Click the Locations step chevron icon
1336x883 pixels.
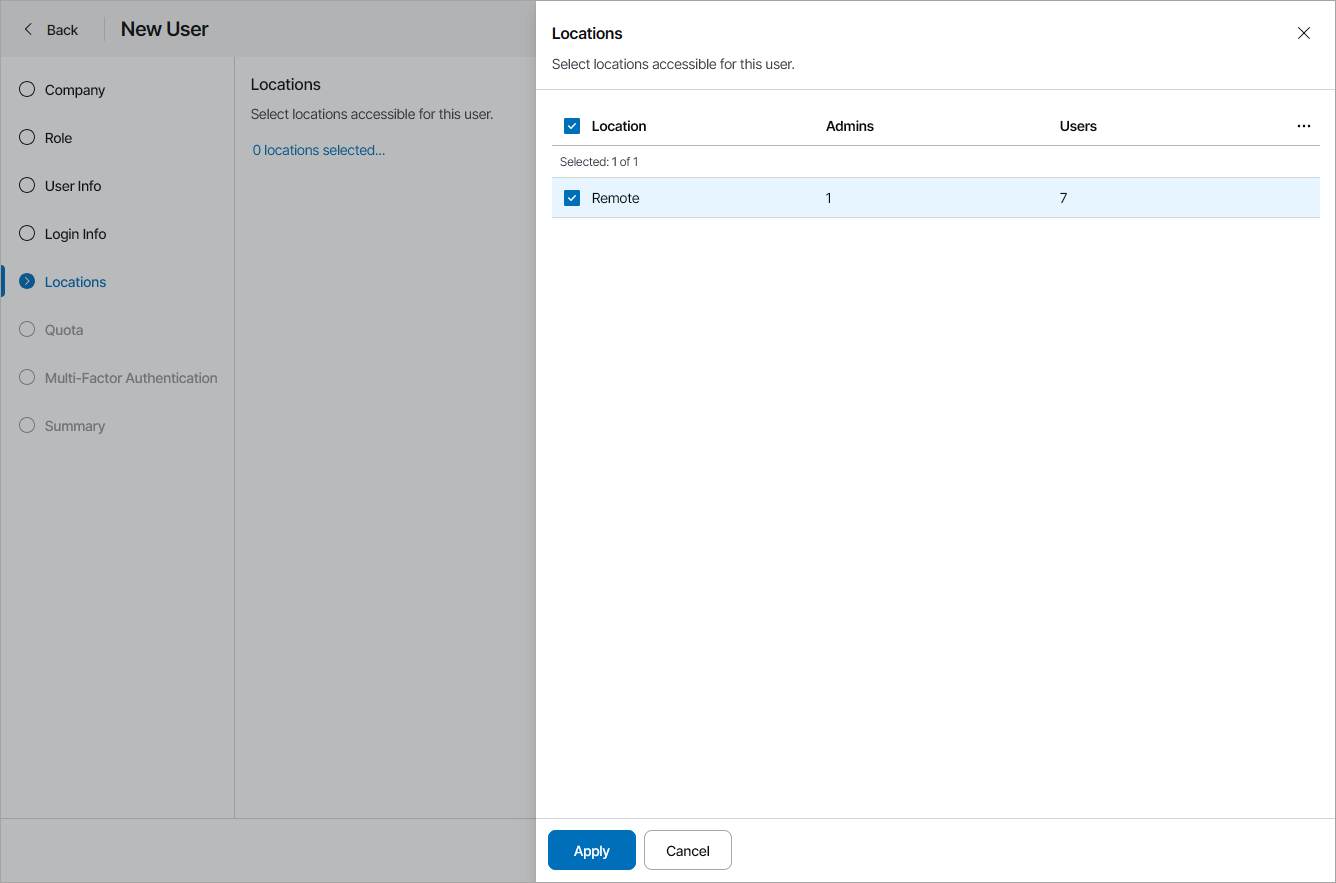coord(27,282)
